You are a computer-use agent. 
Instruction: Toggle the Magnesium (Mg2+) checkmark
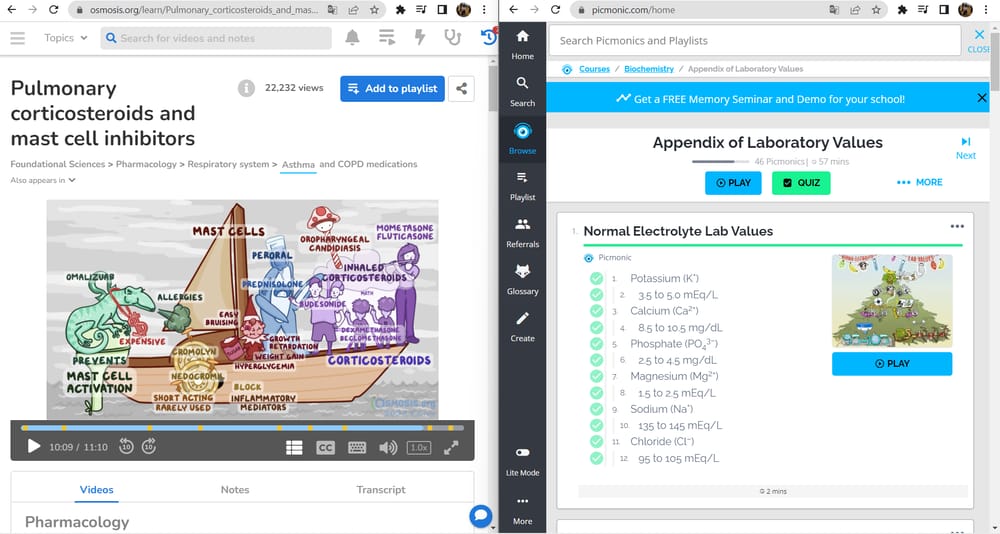(x=596, y=376)
